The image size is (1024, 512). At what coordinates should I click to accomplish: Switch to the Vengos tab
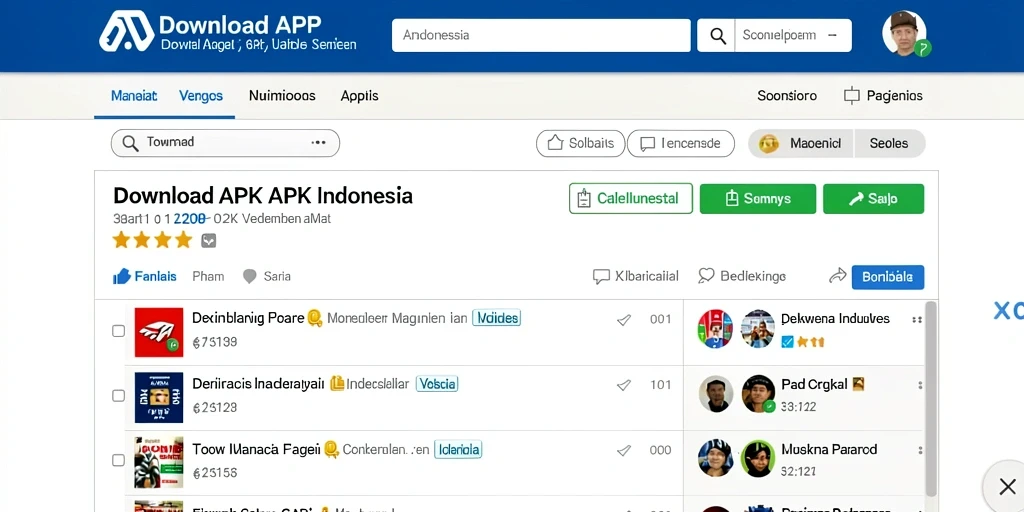(200, 96)
